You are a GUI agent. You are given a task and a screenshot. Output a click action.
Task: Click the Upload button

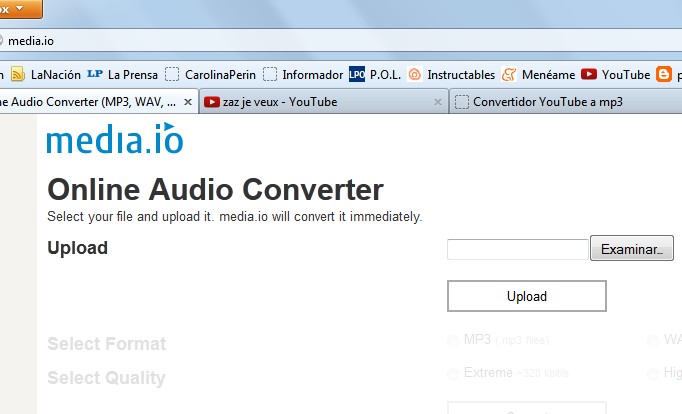pyautogui.click(x=527, y=296)
